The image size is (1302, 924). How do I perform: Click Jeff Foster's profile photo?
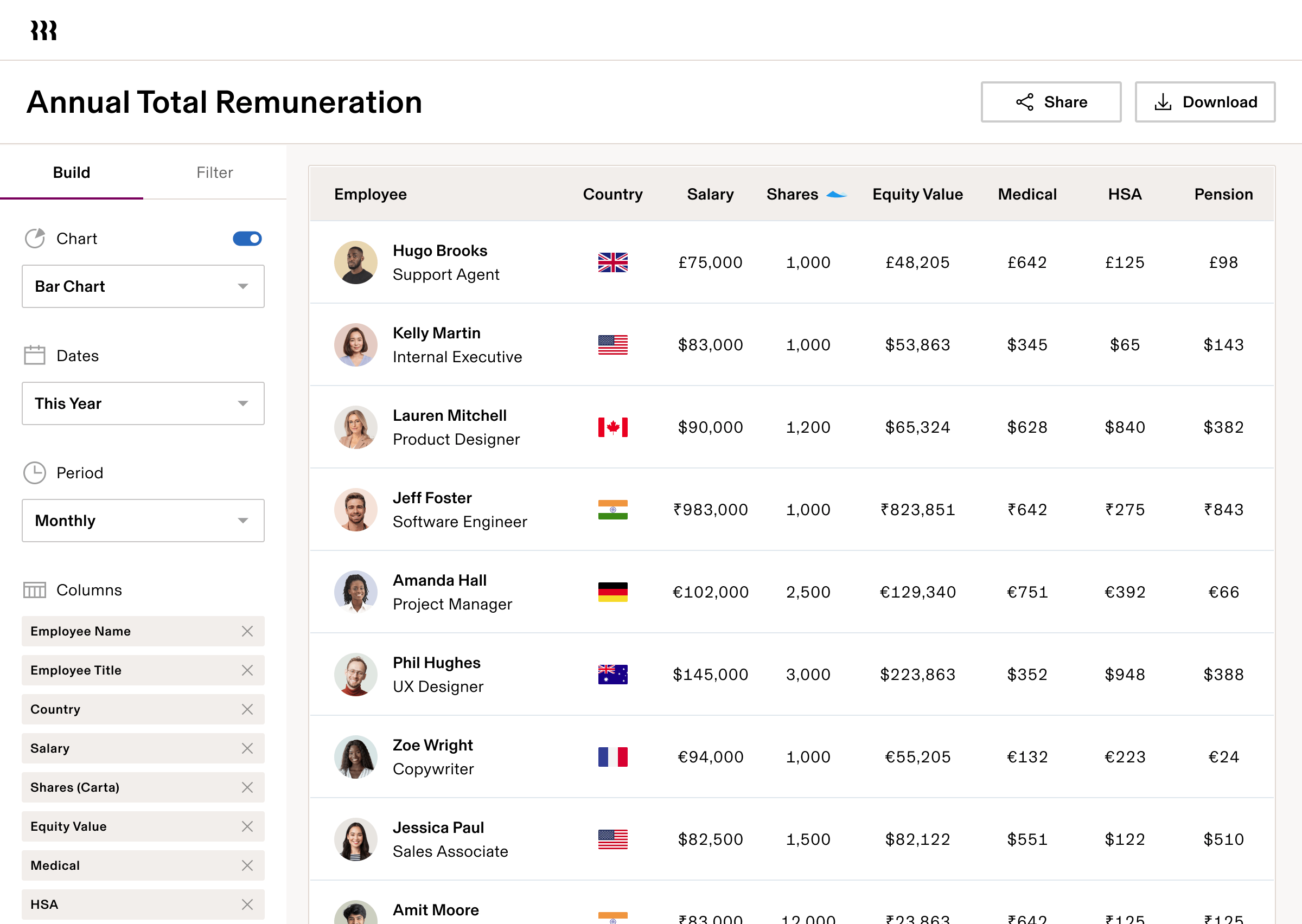coord(356,510)
